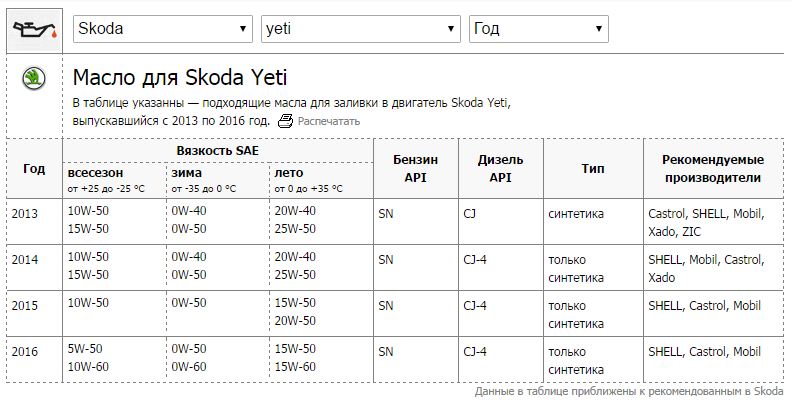This screenshot has height=402, width=792.
Task: Click the Вязкость SAE column header
Action: tap(218, 150)
